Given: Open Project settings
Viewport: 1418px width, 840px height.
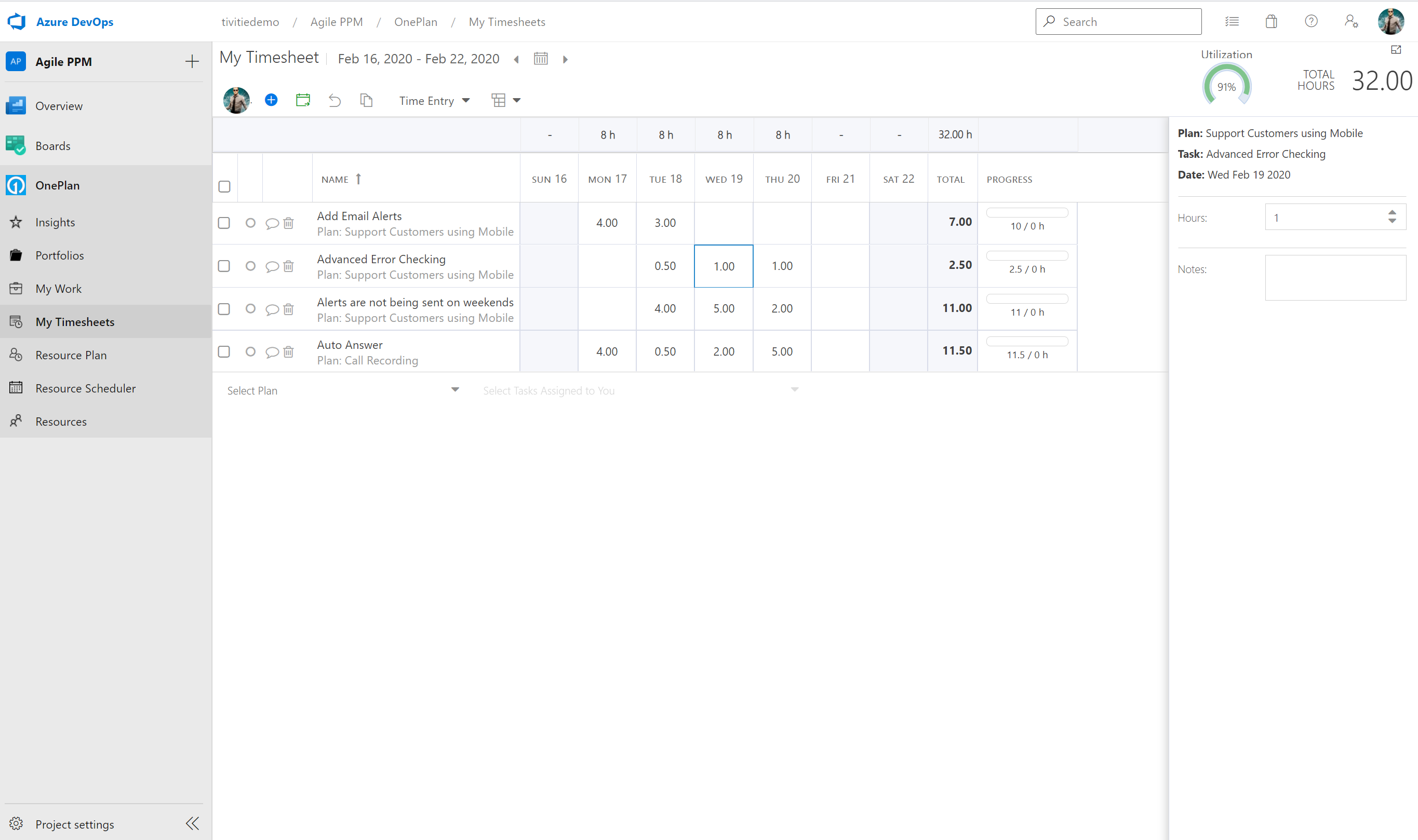Looking at the screenshot, I should click(x=75, y=824).
